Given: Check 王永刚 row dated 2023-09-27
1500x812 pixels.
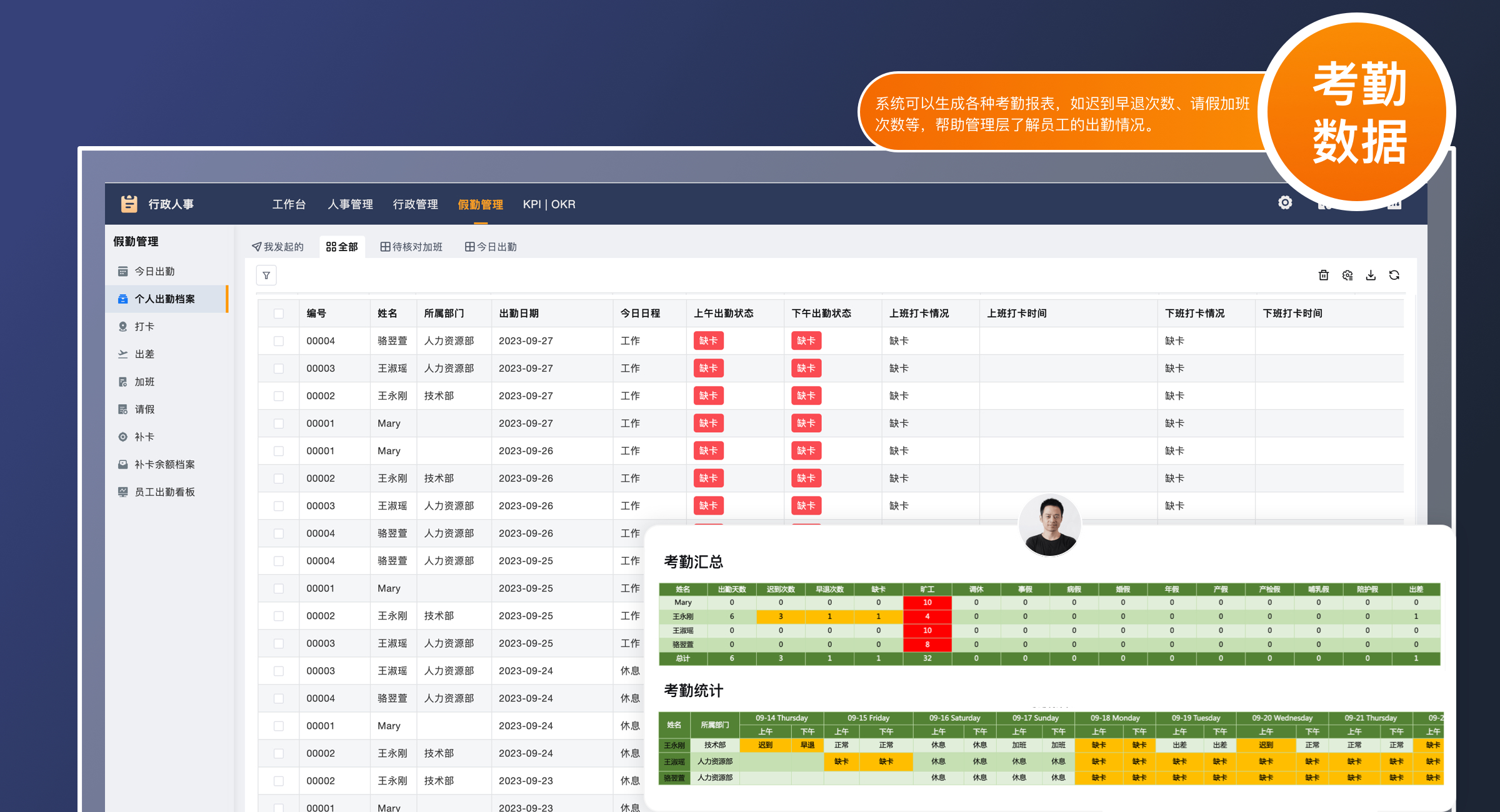Looking at the screenshot, I should 279,396.
